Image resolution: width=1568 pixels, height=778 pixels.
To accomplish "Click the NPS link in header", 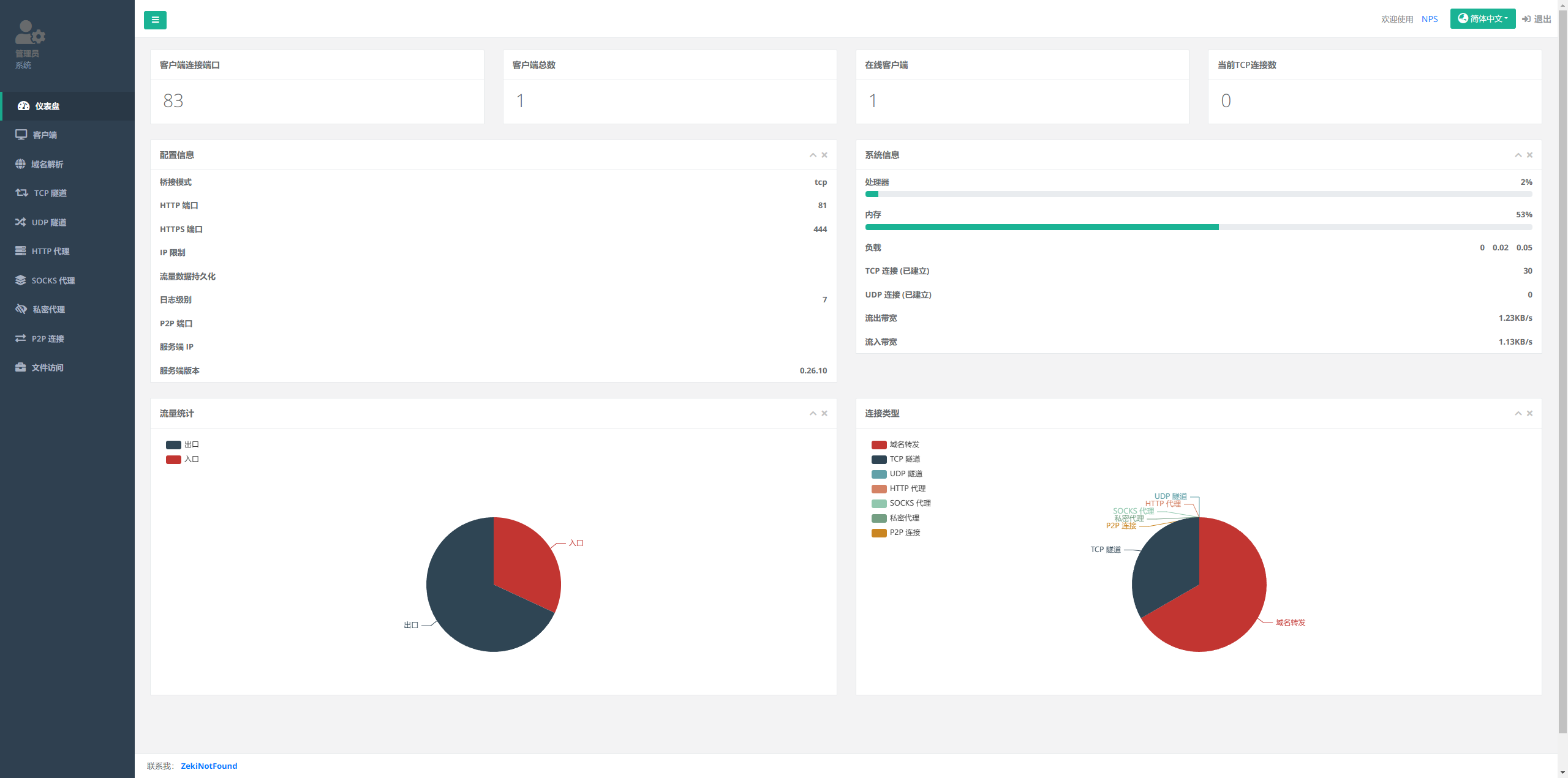I will [x=1430, y=19].
